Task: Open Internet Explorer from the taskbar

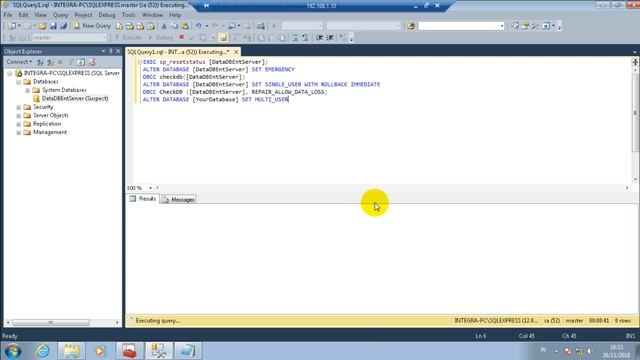Action: pyautogui.click(x=42, y=351)
